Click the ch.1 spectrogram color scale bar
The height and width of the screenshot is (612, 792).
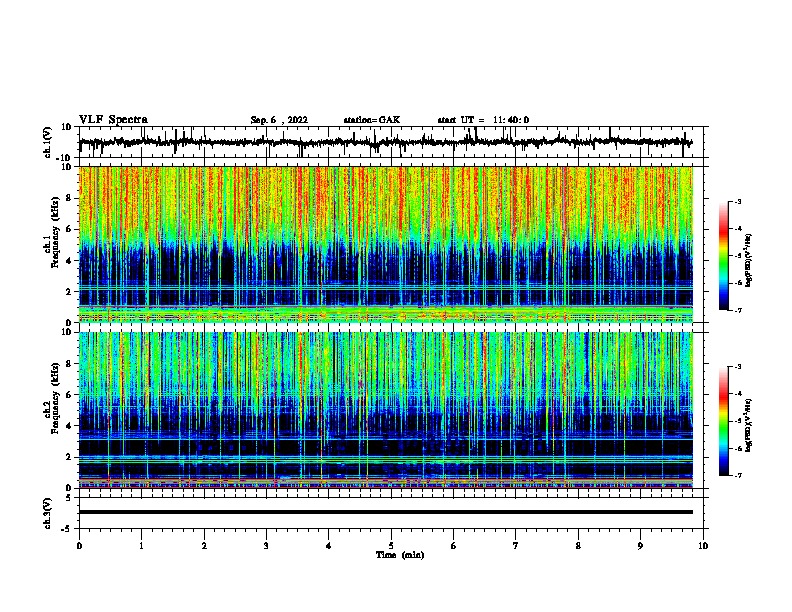pyautogui.click(x=724, y=256)
